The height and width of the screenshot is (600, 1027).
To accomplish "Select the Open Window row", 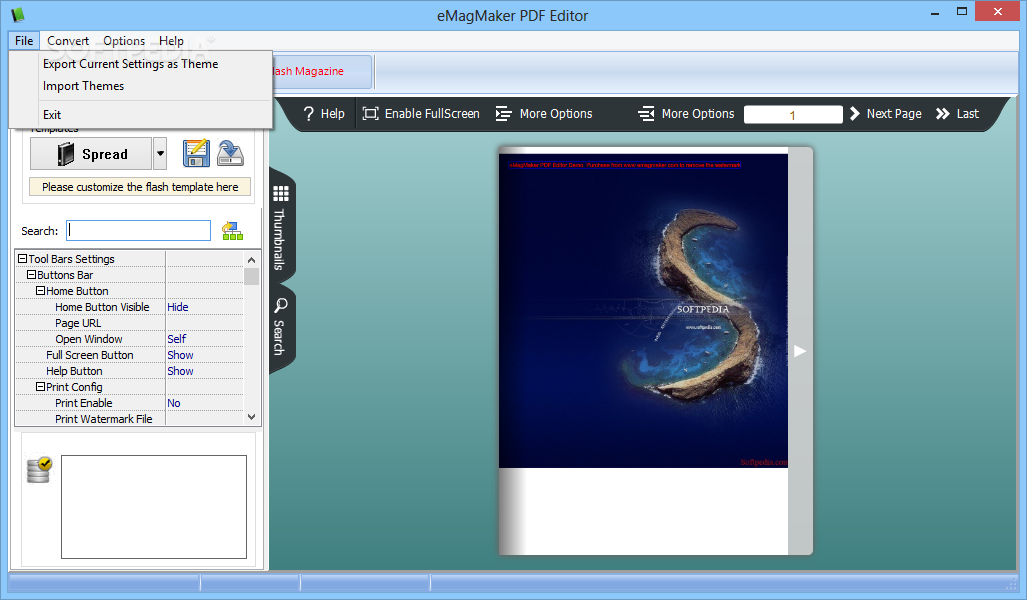I will (88, 339).
